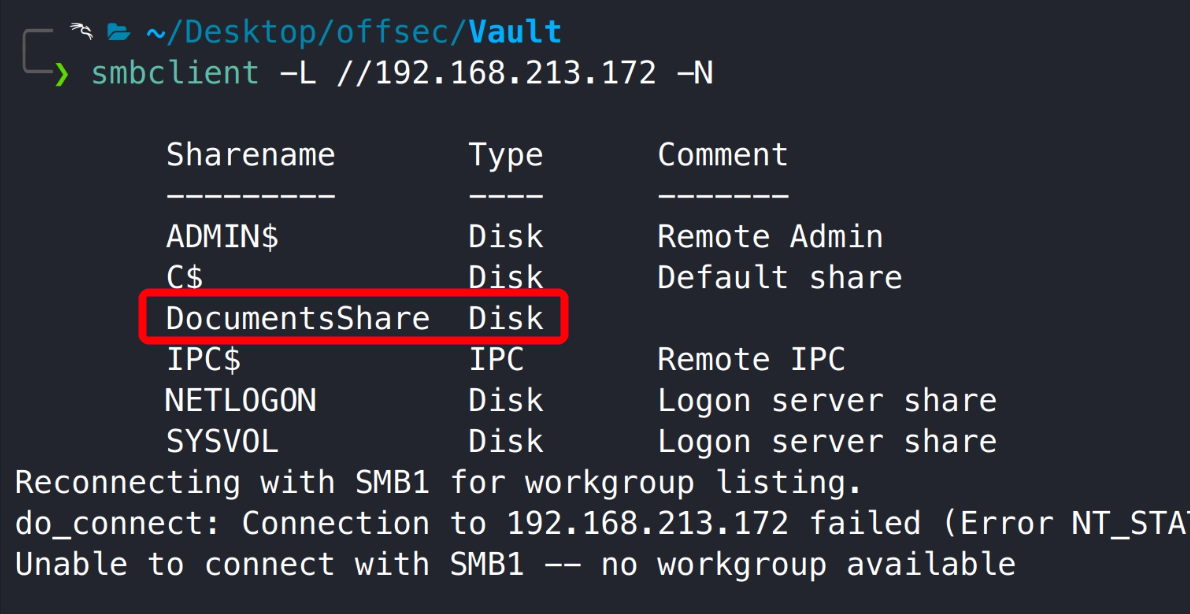Click the Type column header
The height and width of the screenshot is (614, 1190).
(x=505, y=155)
